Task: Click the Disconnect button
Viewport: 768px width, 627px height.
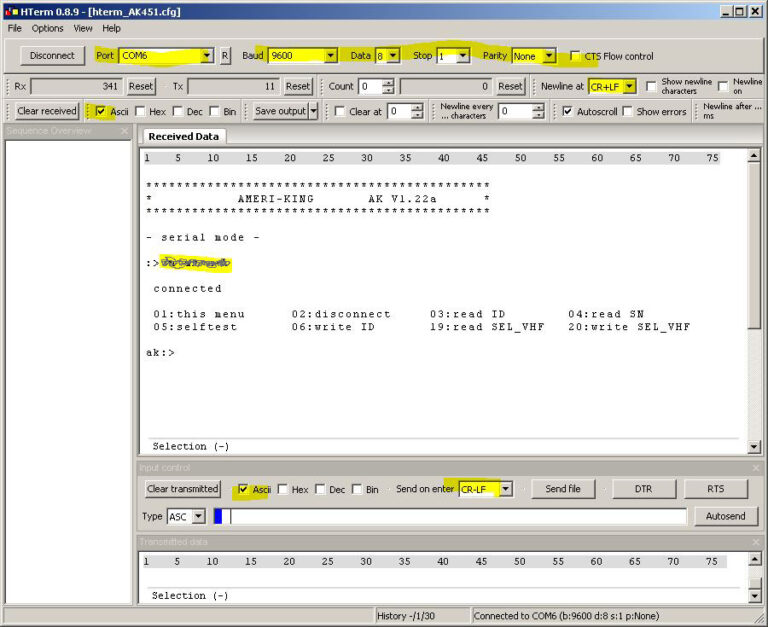Action: point(52,56)
